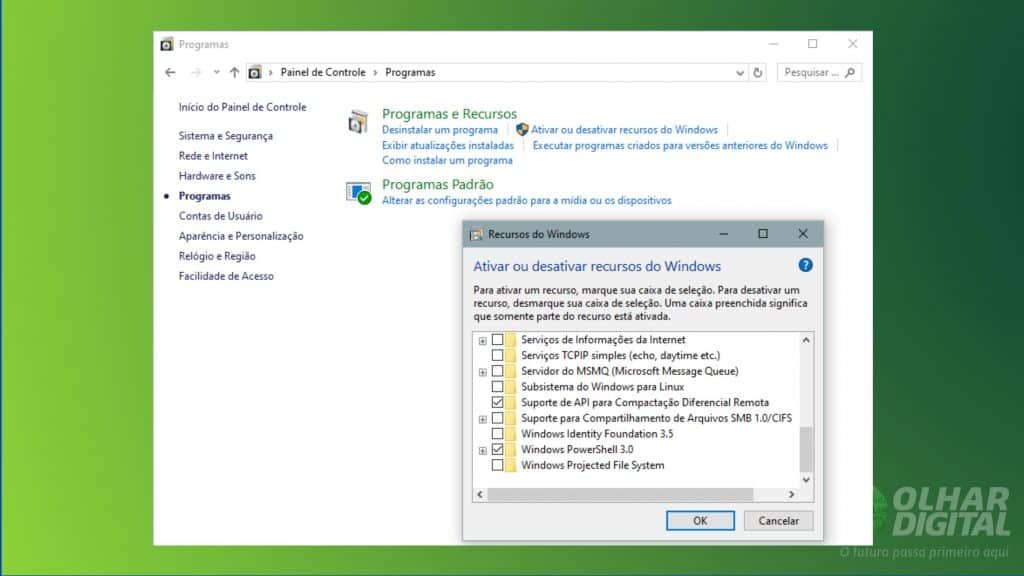This screenshot has height=576, width=1024.
Task: Click the Programas e Recursos icon
Action: click(358, 122)
